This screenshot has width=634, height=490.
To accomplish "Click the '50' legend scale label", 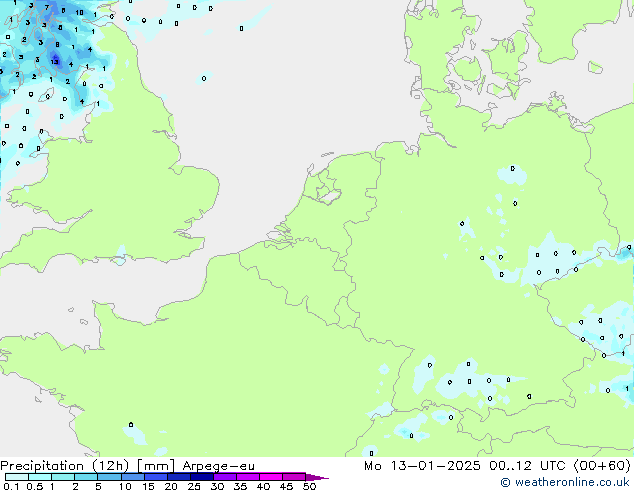I will (309, 486).
